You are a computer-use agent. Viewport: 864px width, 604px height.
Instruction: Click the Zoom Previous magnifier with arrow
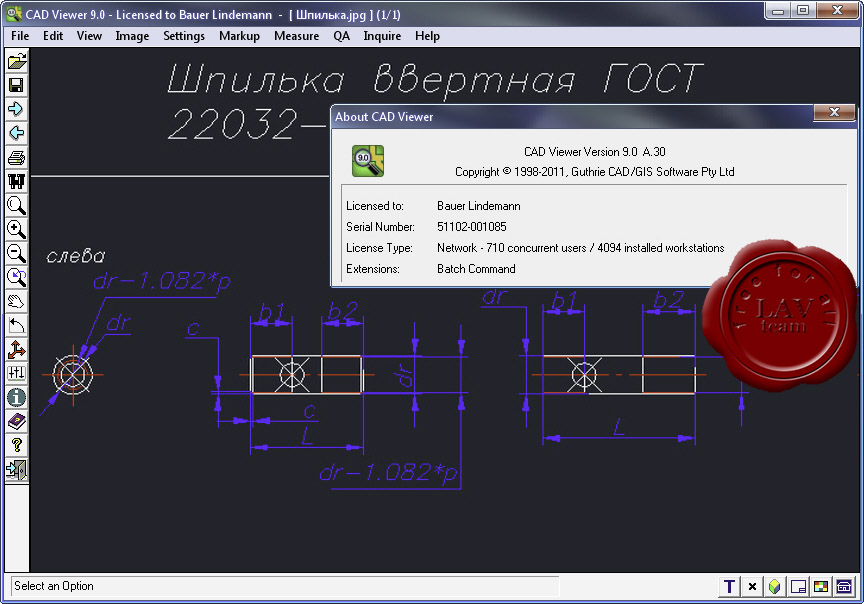click(17, 277)
